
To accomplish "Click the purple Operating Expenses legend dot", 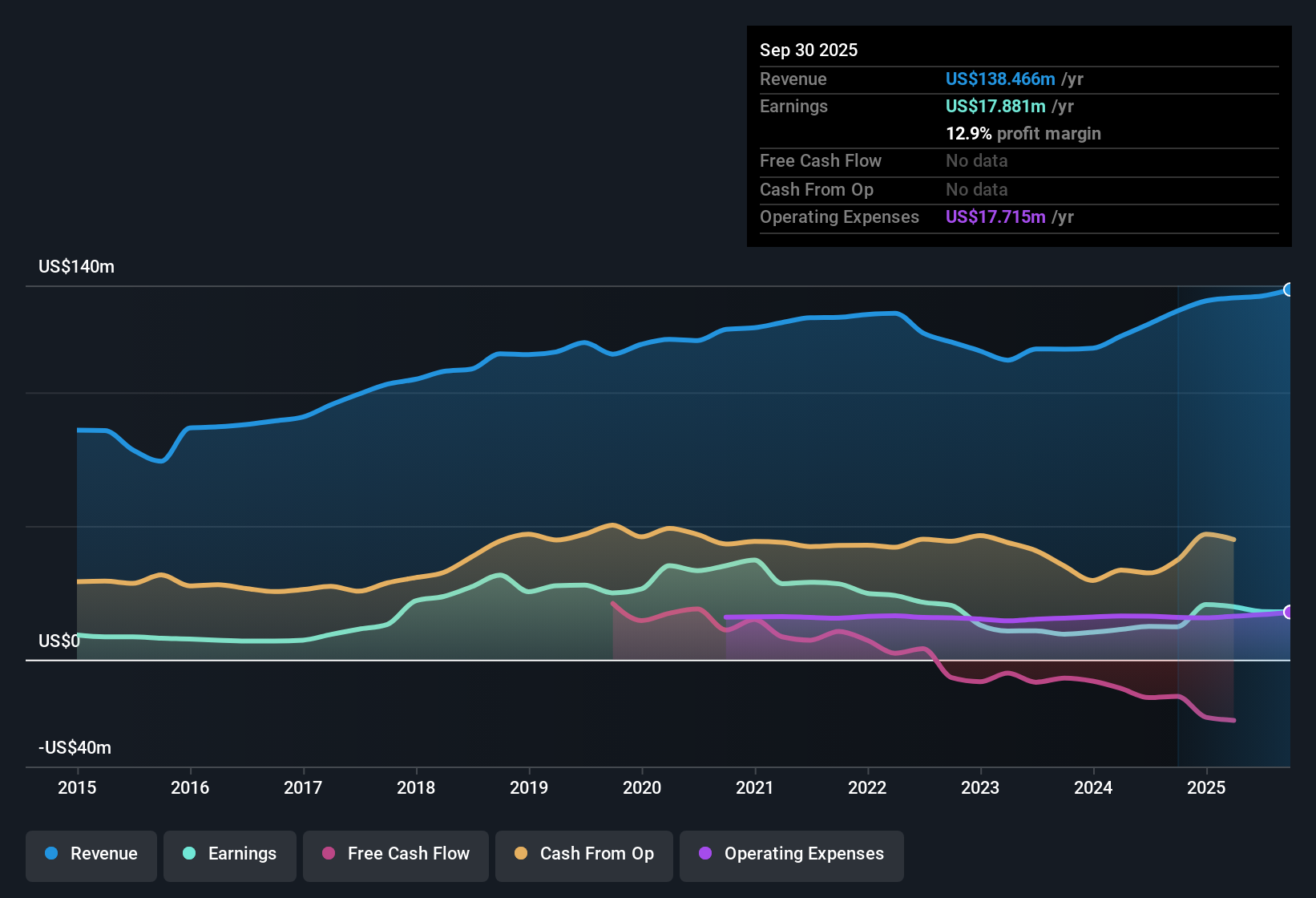I will point(704,854).
